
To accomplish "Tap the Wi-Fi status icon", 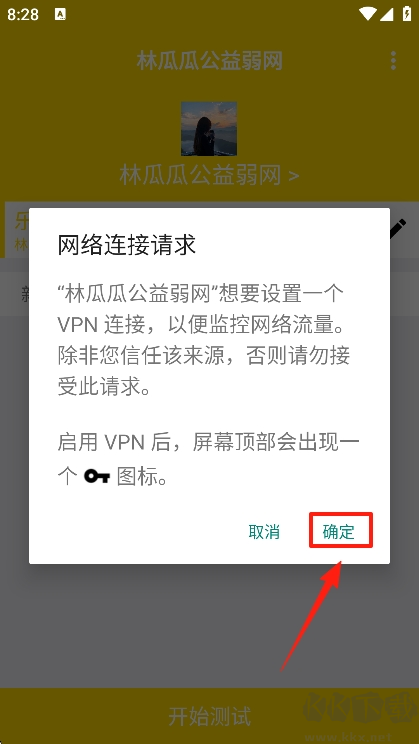I will pyautogui.click(x=368, y=14).
